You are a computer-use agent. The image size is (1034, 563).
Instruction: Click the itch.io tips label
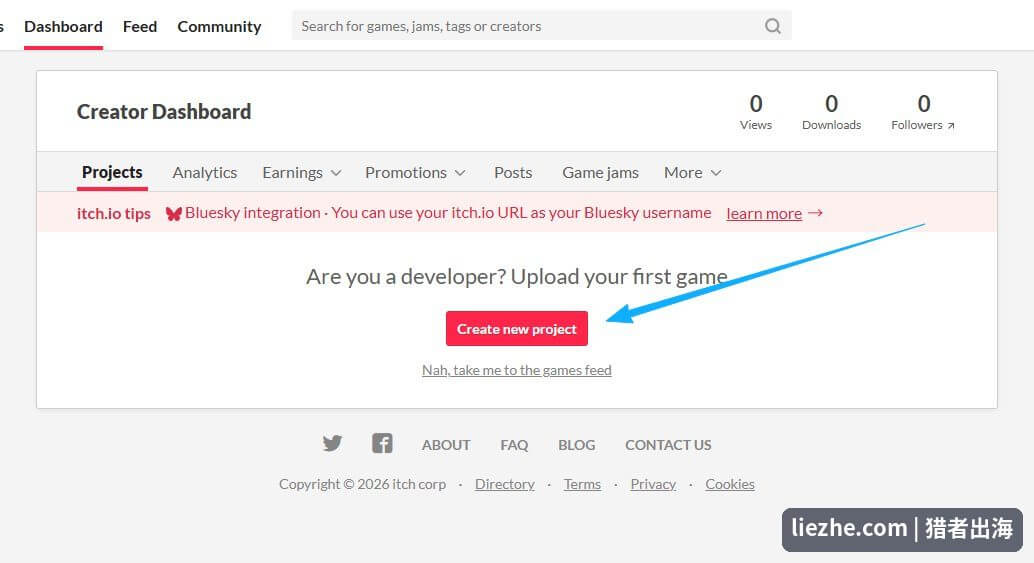[113, 214]
